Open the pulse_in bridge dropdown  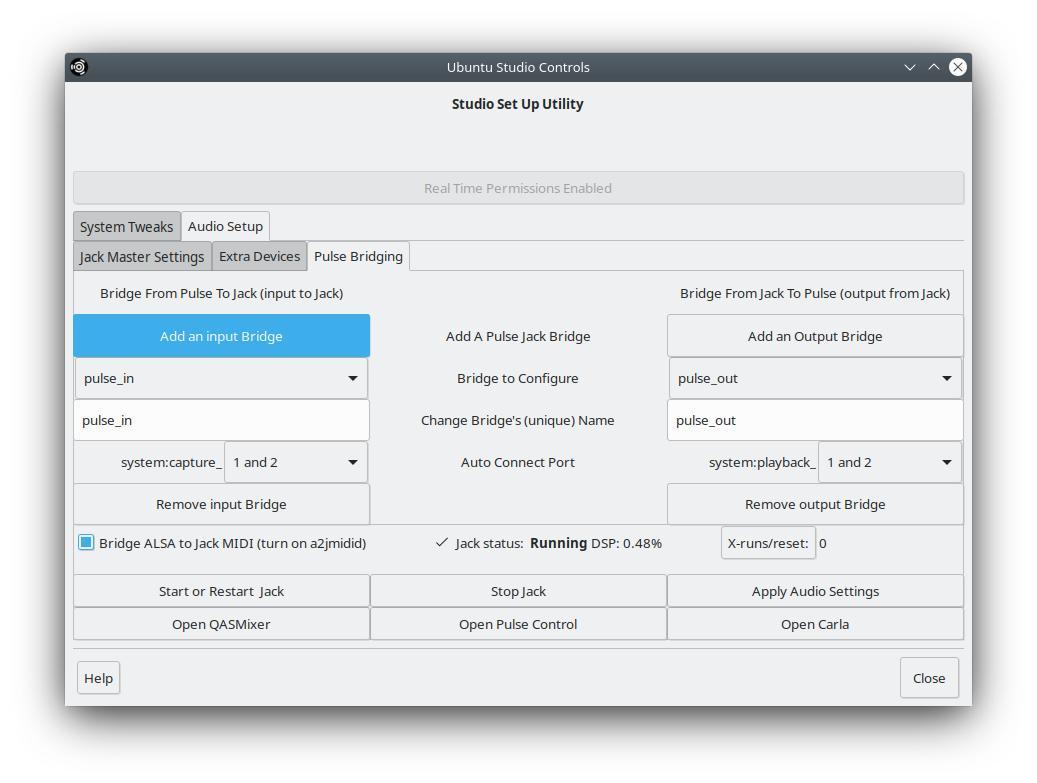click(221, 379)
